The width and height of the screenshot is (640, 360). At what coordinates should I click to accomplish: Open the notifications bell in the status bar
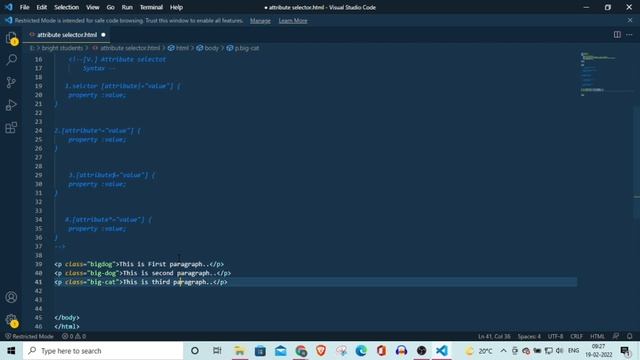pyautogui.click(x=629, y=336)
